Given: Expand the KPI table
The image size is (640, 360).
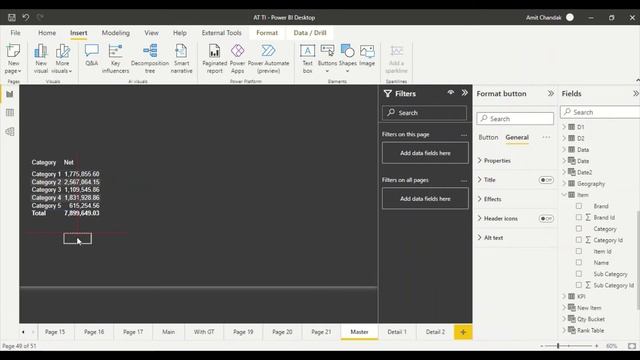Looking at the screenshot, I should click(x=564, y=296).
